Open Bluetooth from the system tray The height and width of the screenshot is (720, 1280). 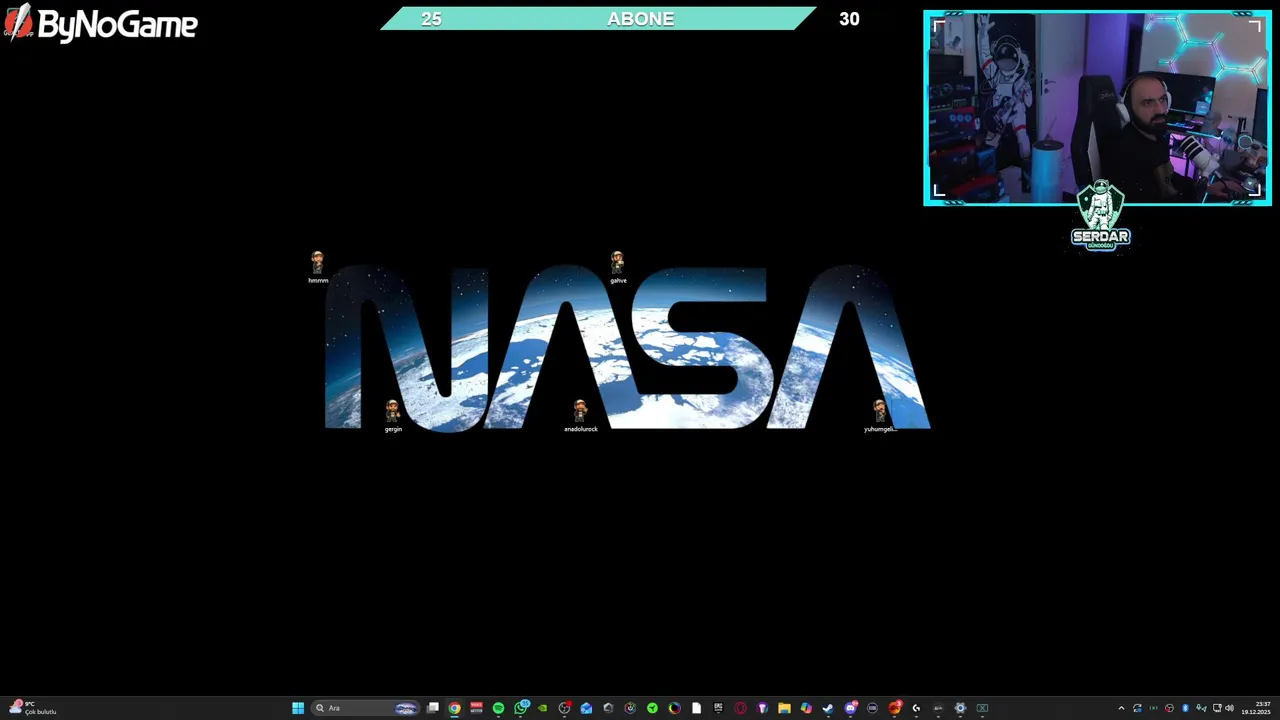[x=1185, y=708]
